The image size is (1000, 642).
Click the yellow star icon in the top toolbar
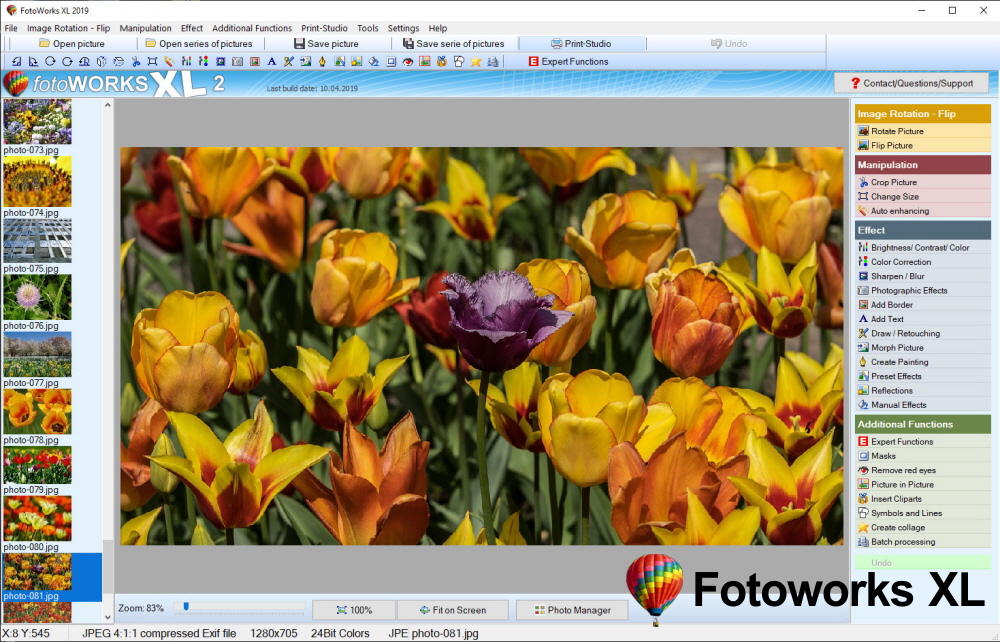point(476,62)
